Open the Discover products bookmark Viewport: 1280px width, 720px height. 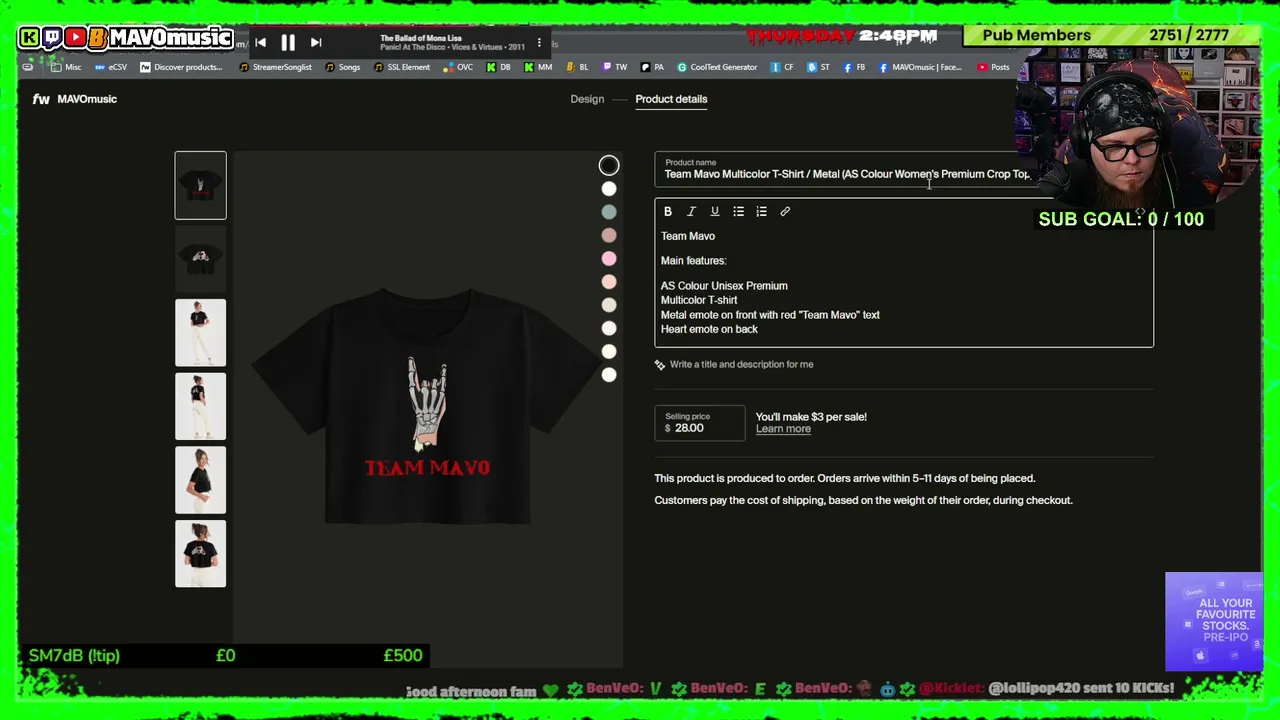point(181,67)
